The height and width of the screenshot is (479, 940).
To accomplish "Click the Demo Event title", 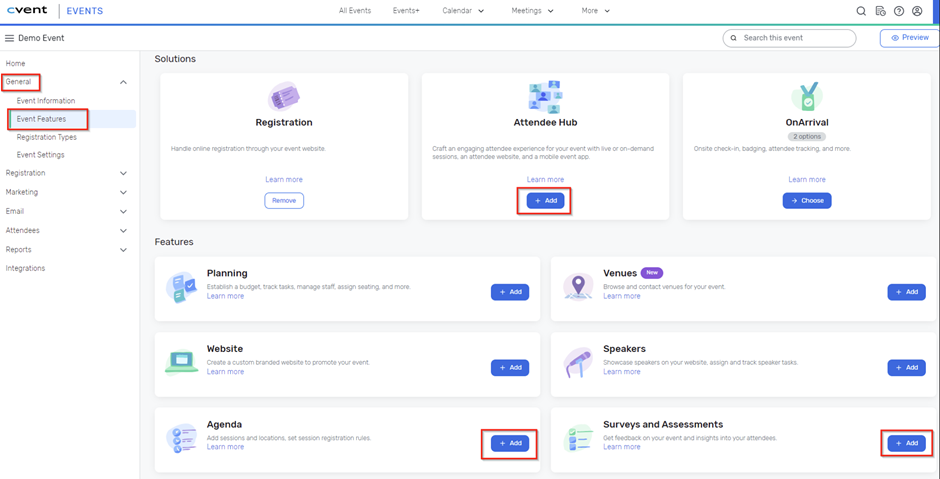I will [x=41, y=38].
